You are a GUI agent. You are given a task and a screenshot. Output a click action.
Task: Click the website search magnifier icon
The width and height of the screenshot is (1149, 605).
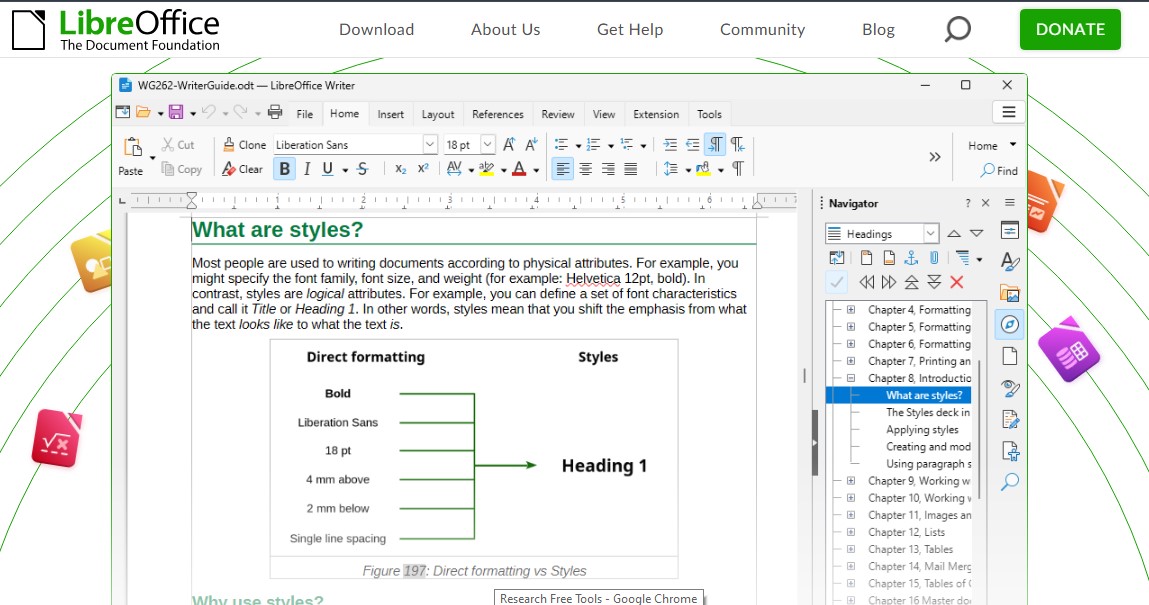tap(957, 29)
